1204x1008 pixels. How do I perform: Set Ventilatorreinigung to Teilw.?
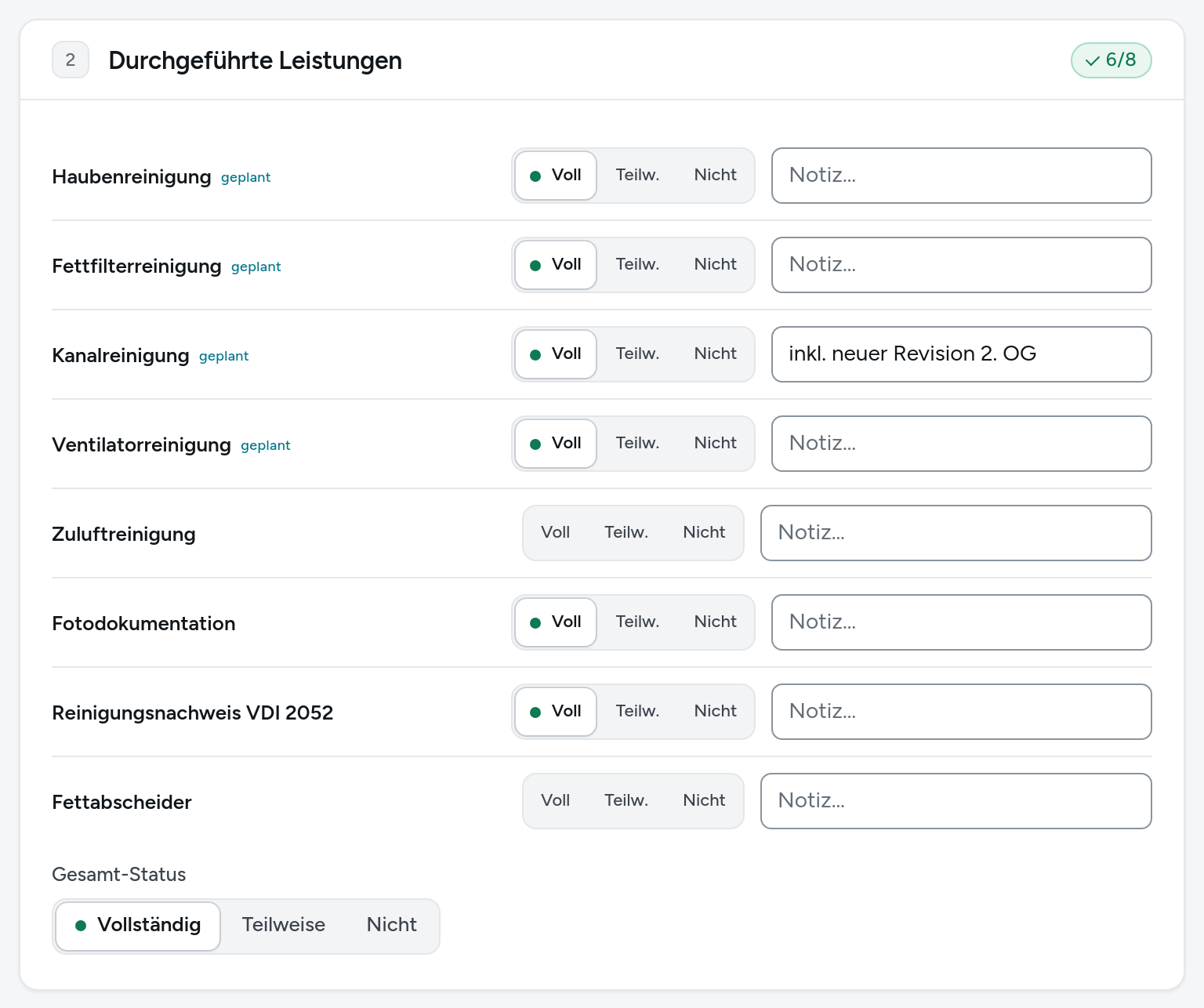point(637,444)
